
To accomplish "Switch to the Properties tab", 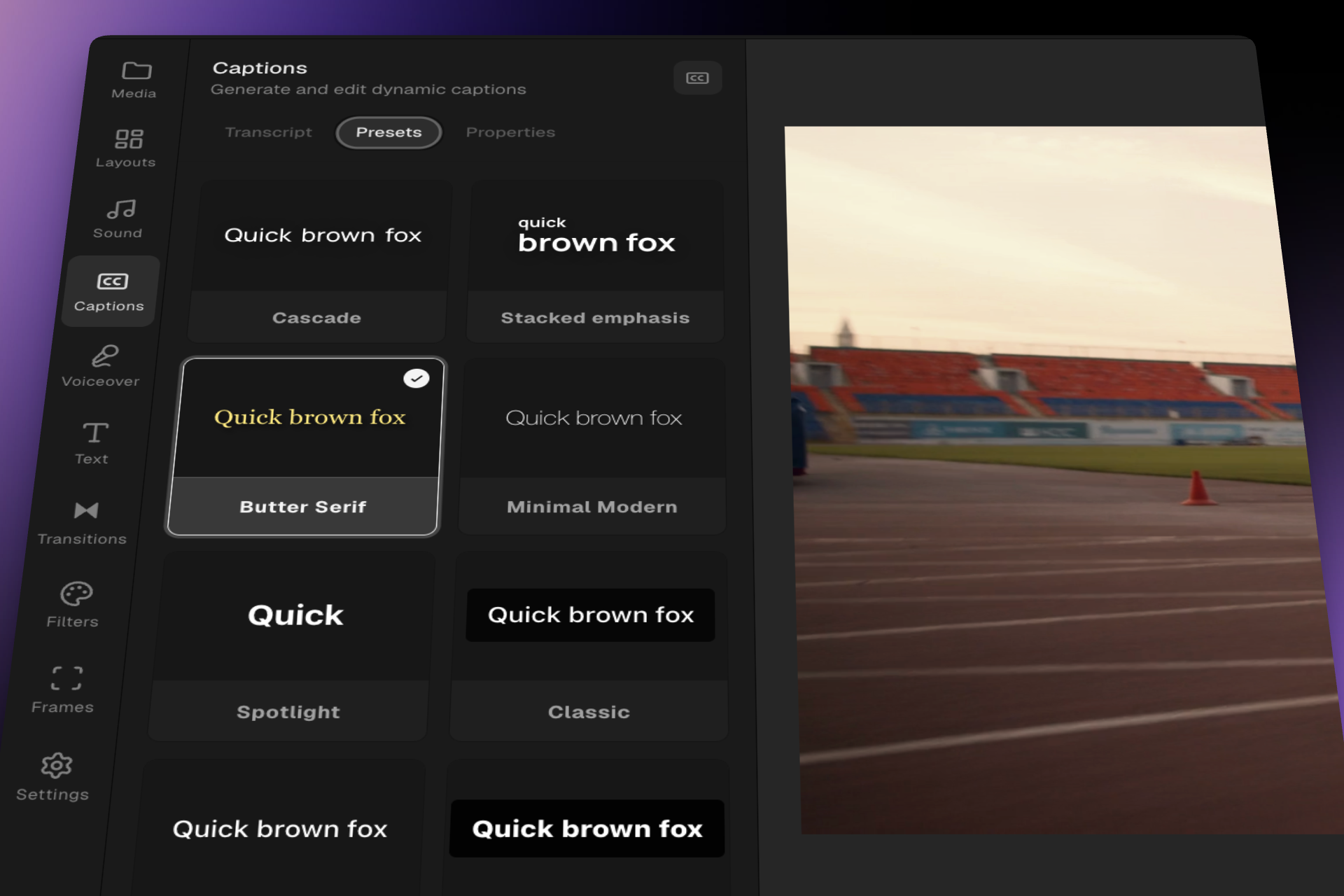I will pos(510,132).
